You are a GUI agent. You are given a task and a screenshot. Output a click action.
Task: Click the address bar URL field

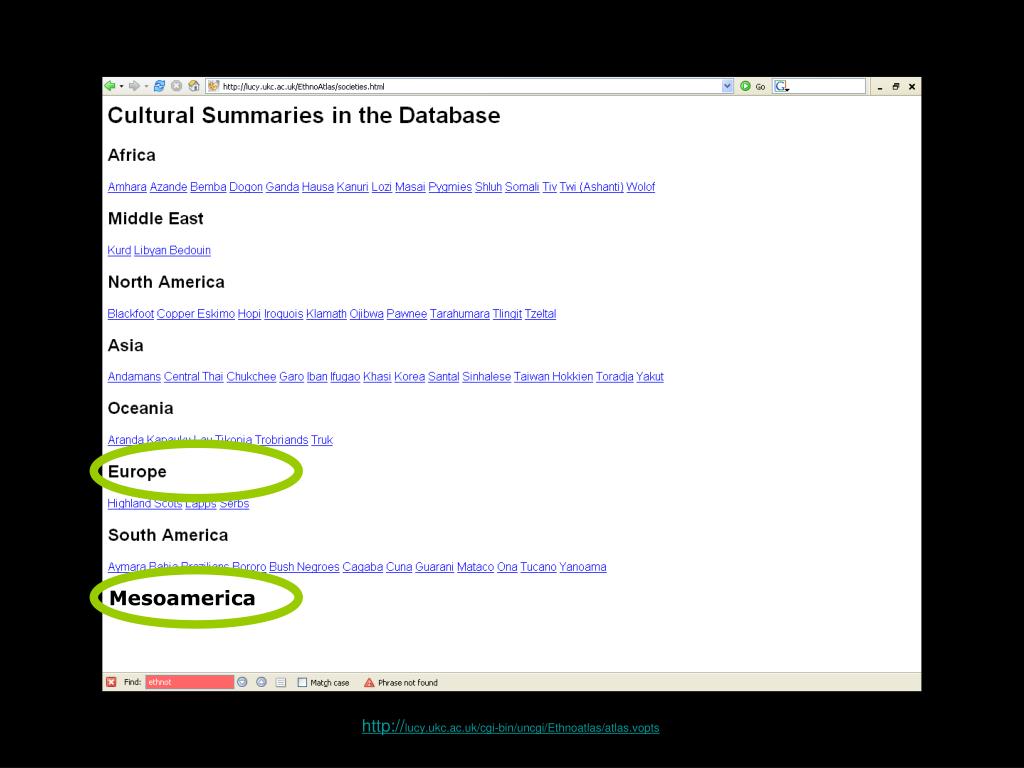tap(470, 86)
